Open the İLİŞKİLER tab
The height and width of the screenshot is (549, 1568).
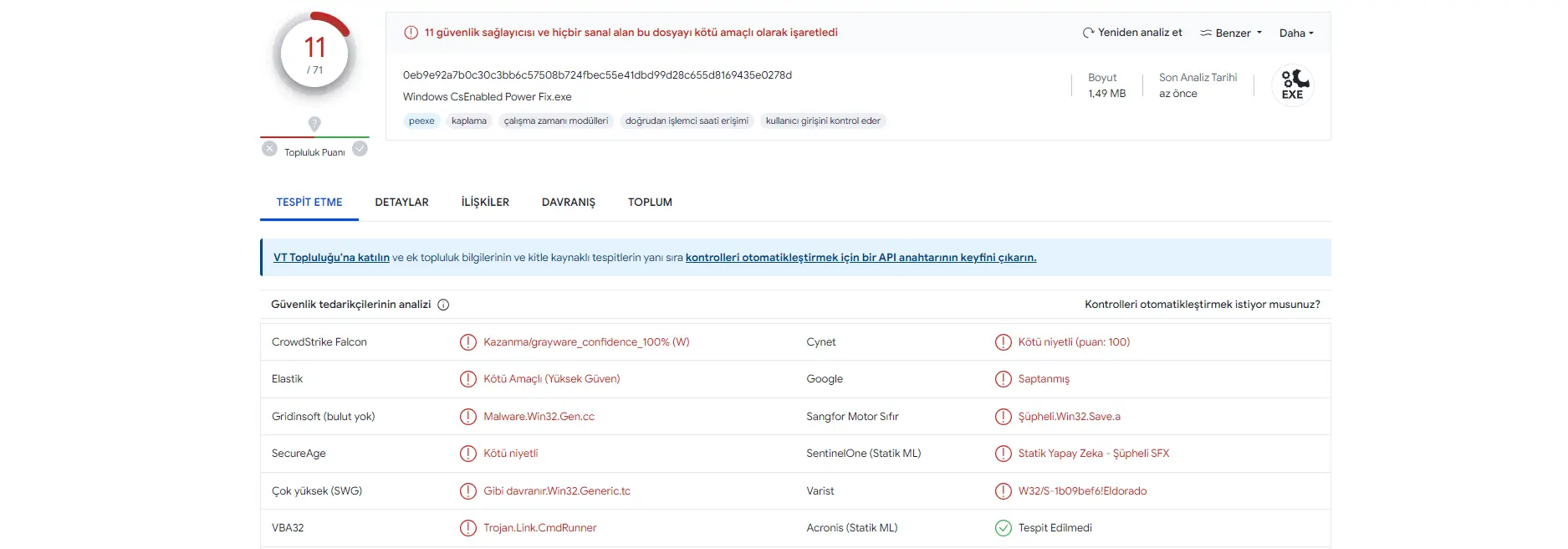click(x=485, y=202)
